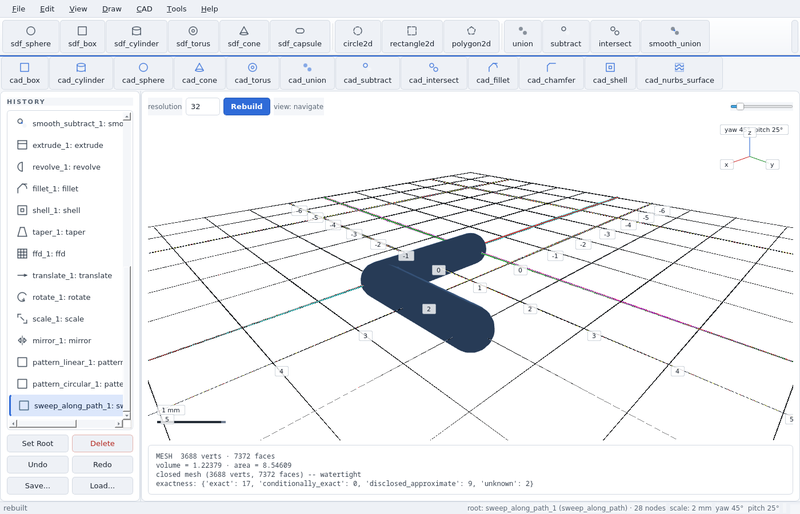Click the cad_nurbs_surface tool
The width and height of the screenshot is (800, 514).
(x=679, y=74)
